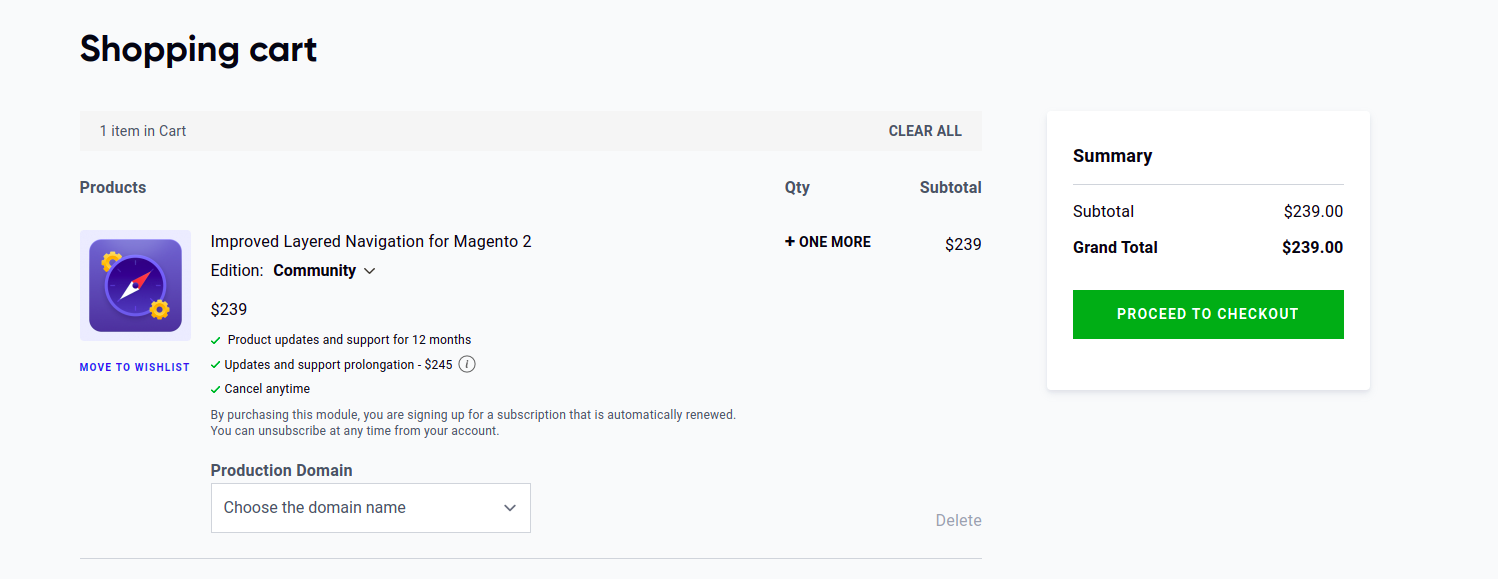Expand the Edition Community chevron
Viewport: 1498px width, 579px height.
tap(369, 271)
